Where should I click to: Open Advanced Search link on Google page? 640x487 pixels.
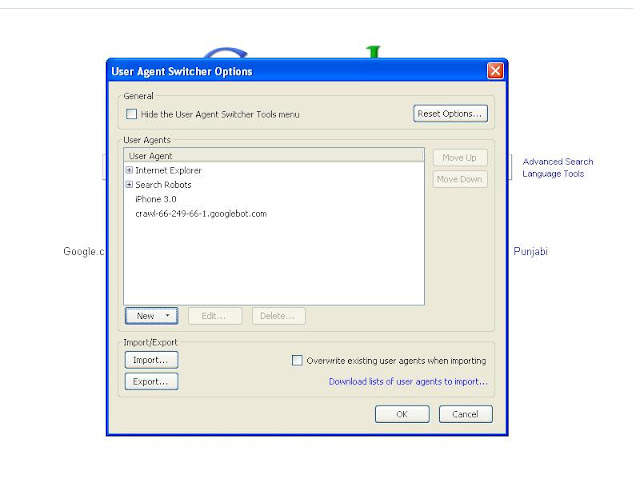point(558,162)
